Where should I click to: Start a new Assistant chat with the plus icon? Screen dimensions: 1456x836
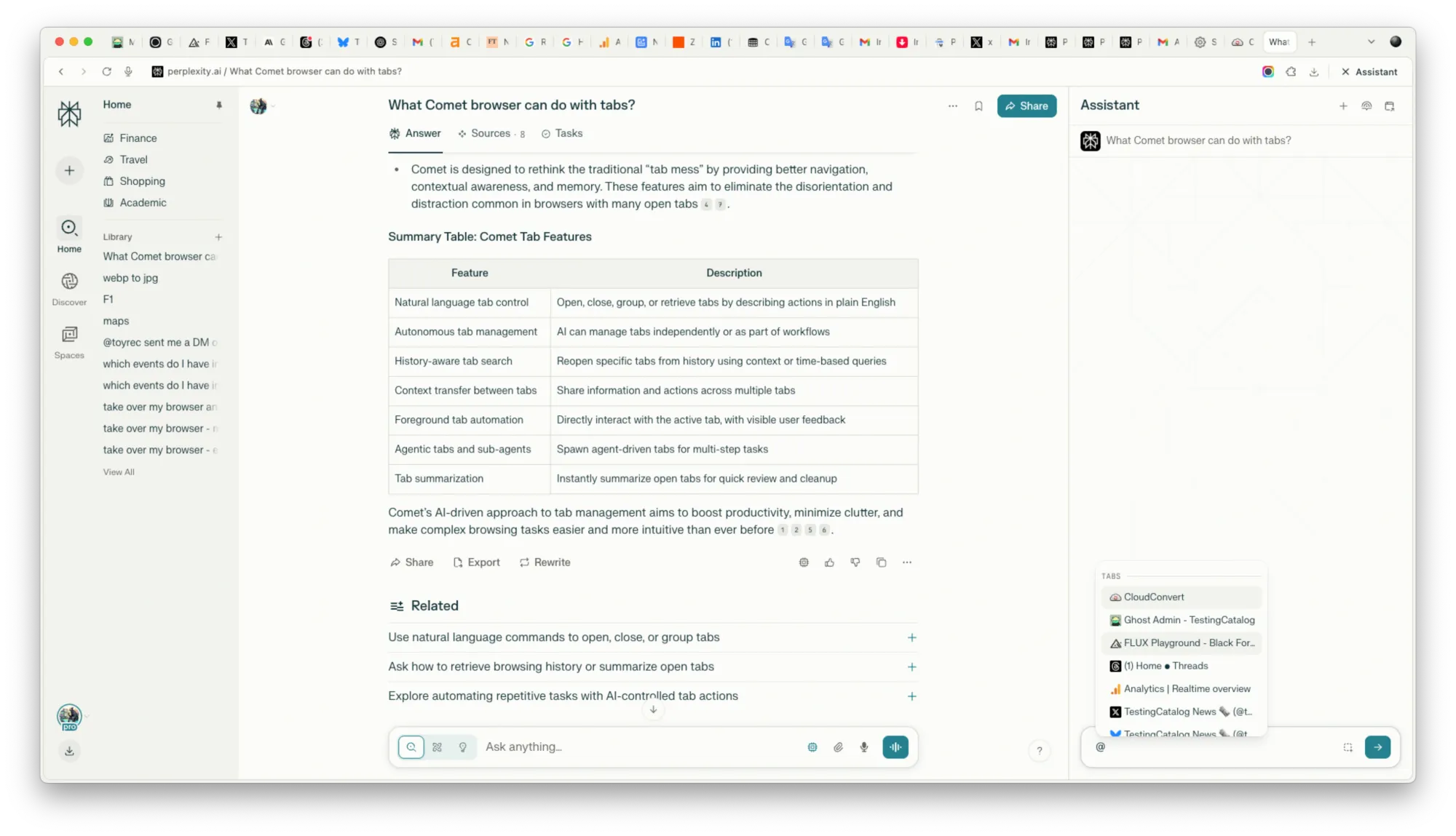pos(1343,106)
